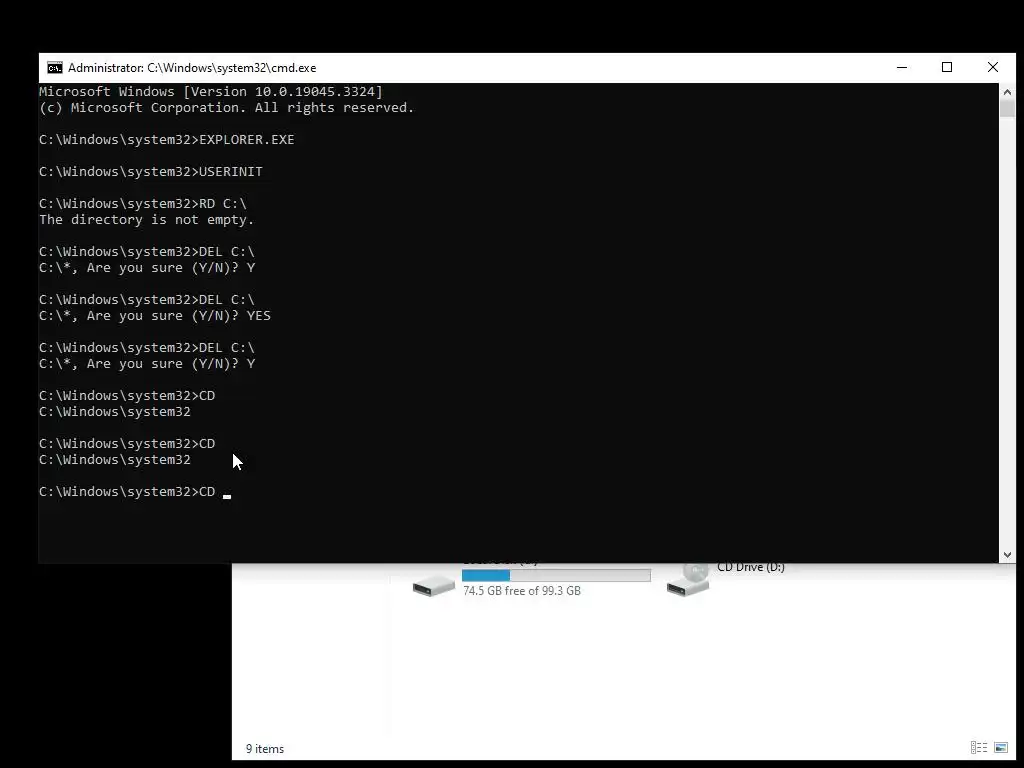Image resolution: width=1024 pixels, height=768 pixels.
Task: Click the cmd.exe icon in the title bar
Action: pos(55,68)
